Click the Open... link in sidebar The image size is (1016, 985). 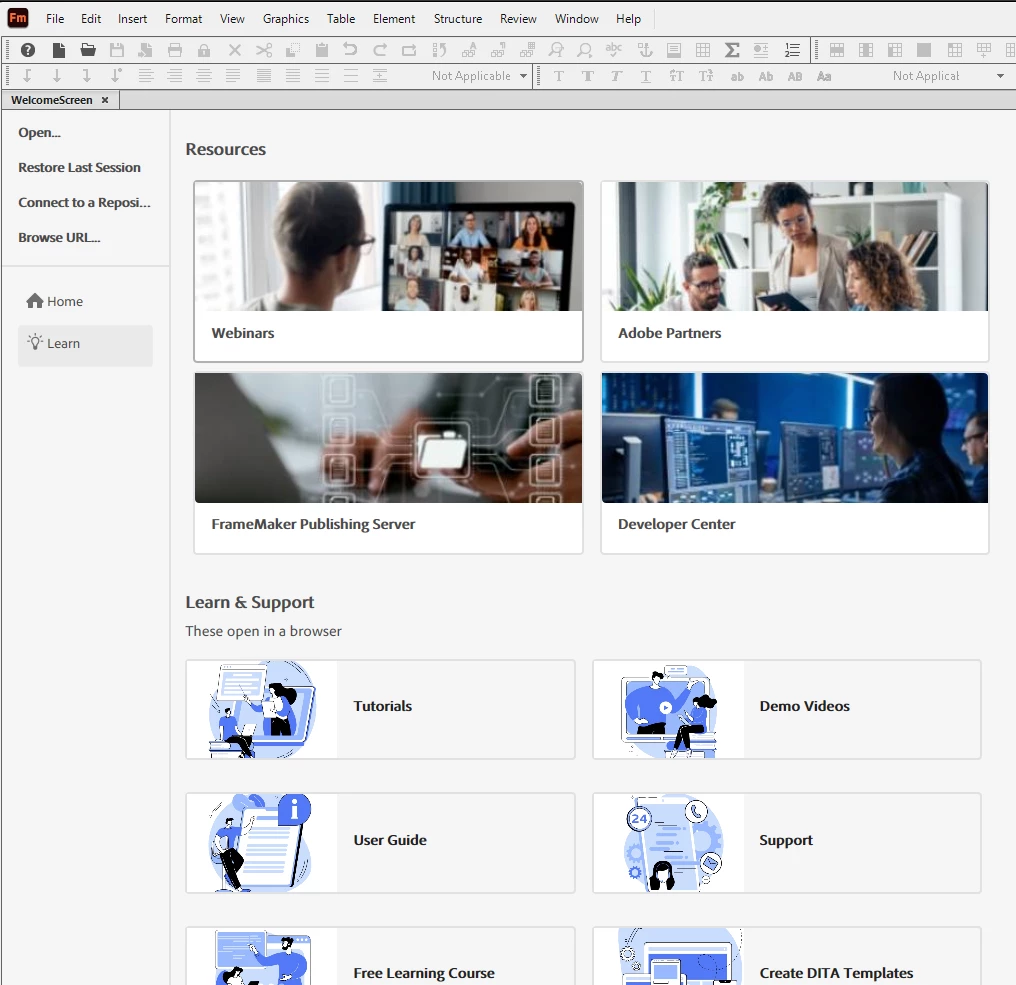40,132
